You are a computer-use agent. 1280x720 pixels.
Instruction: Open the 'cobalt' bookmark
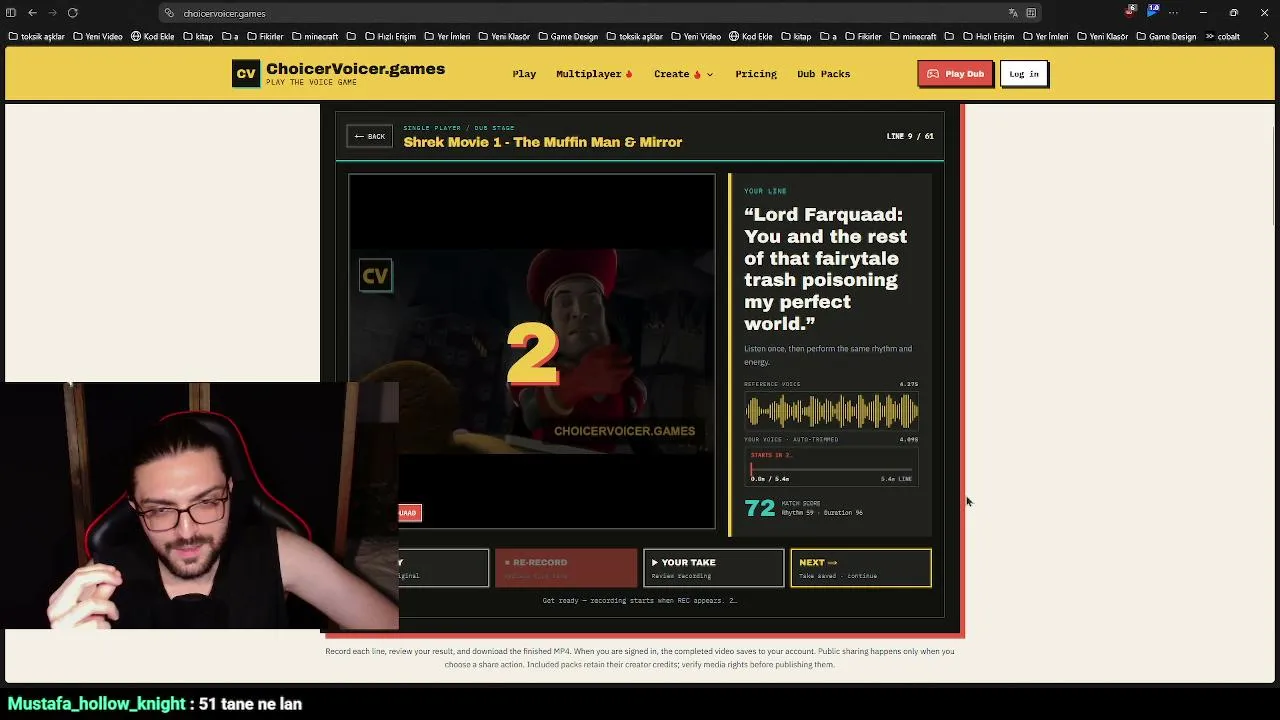pos(1223,37)
